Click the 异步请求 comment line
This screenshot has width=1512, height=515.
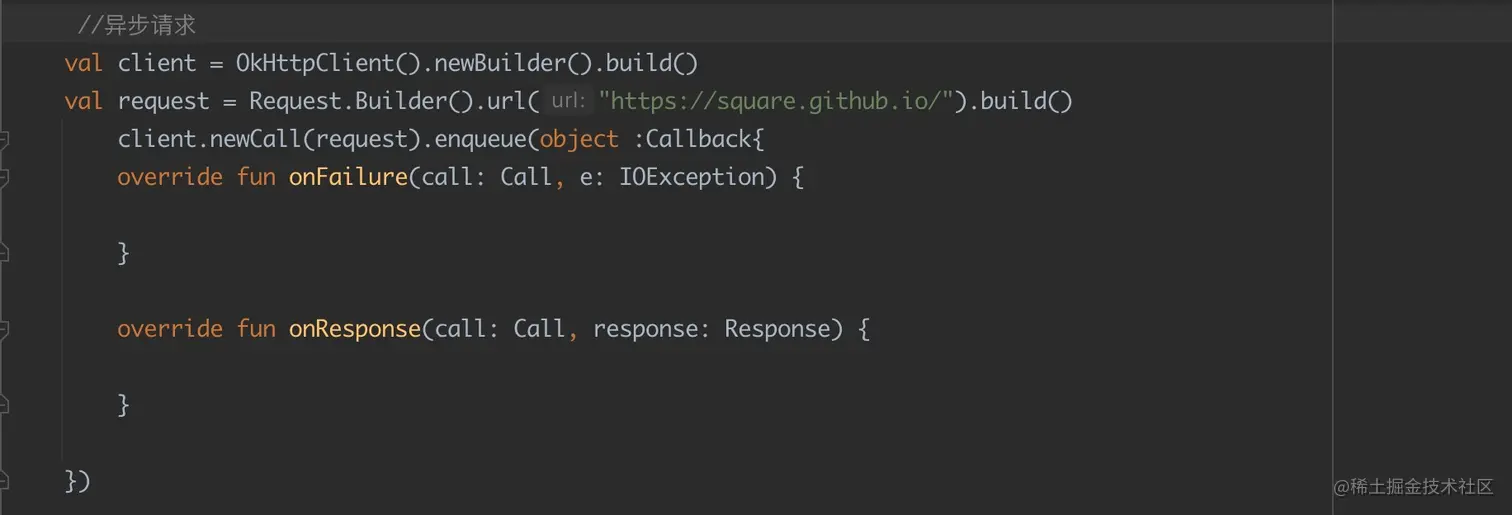[x=136, y=25]
